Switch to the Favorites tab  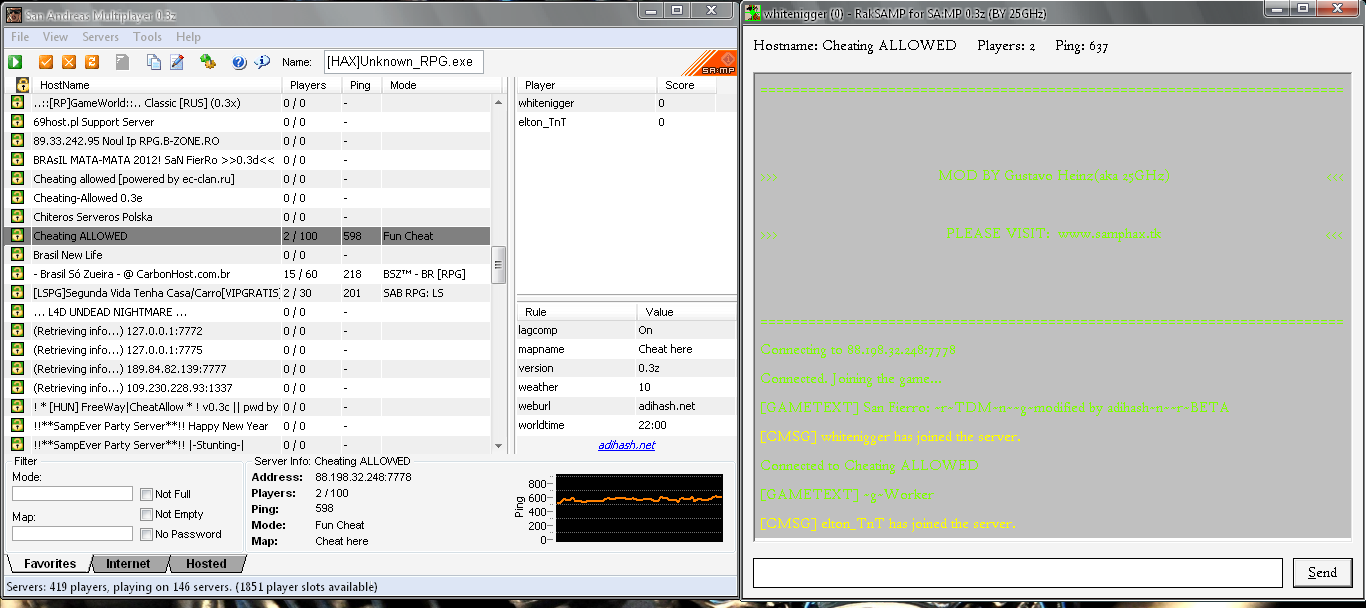coord(50,564)
